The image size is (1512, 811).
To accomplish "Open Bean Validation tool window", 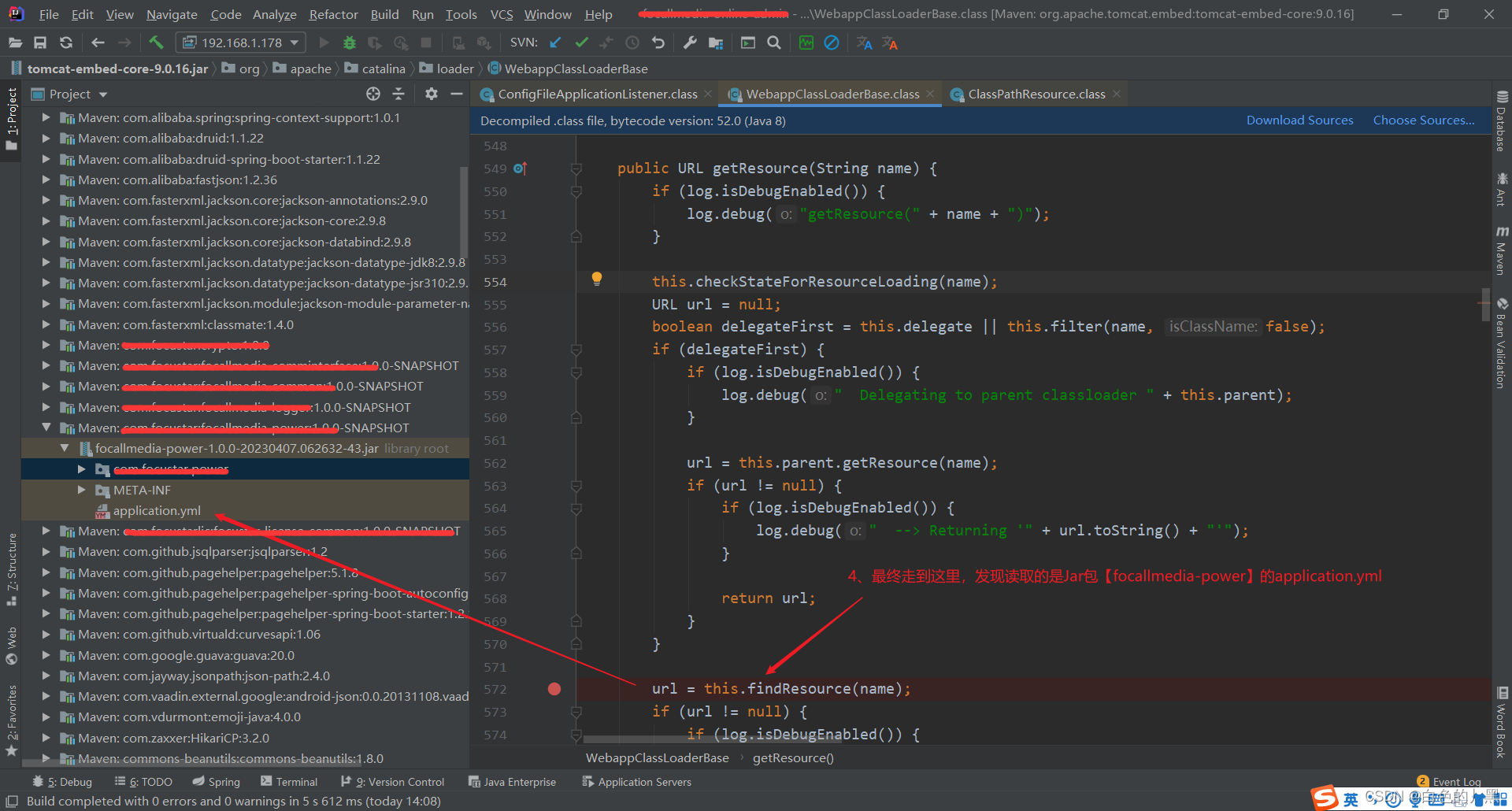I will click(x=1501, y=343).
